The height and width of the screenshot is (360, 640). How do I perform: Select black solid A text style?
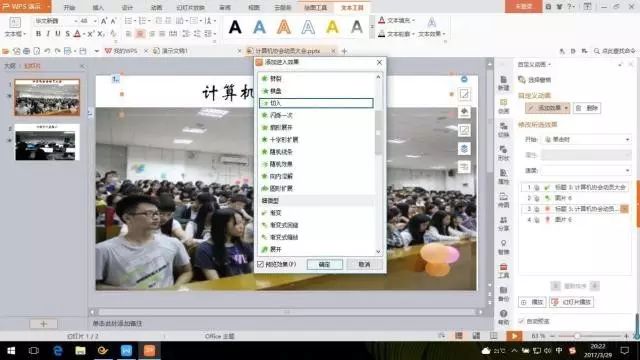[235, 27]
